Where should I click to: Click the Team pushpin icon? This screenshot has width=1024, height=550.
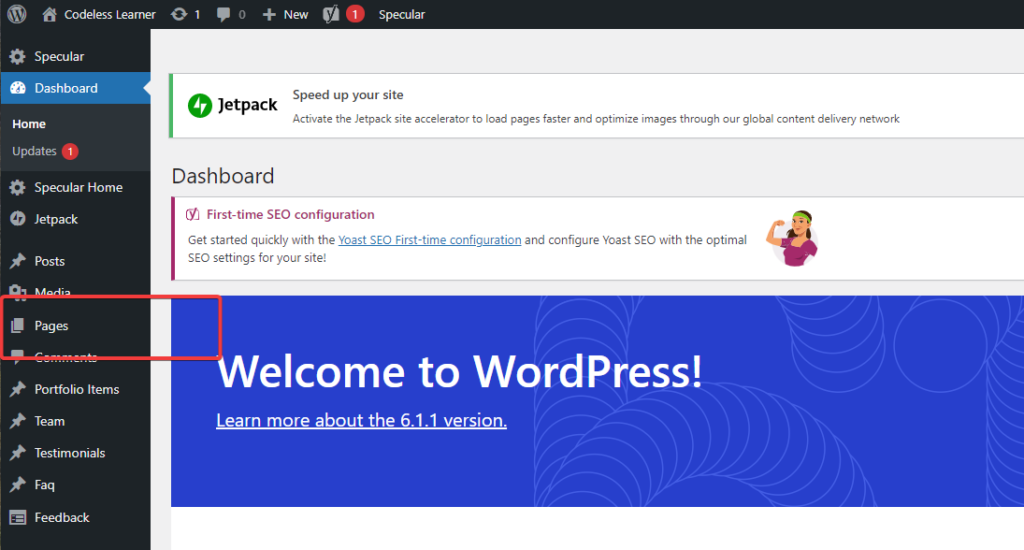point(18,421)
